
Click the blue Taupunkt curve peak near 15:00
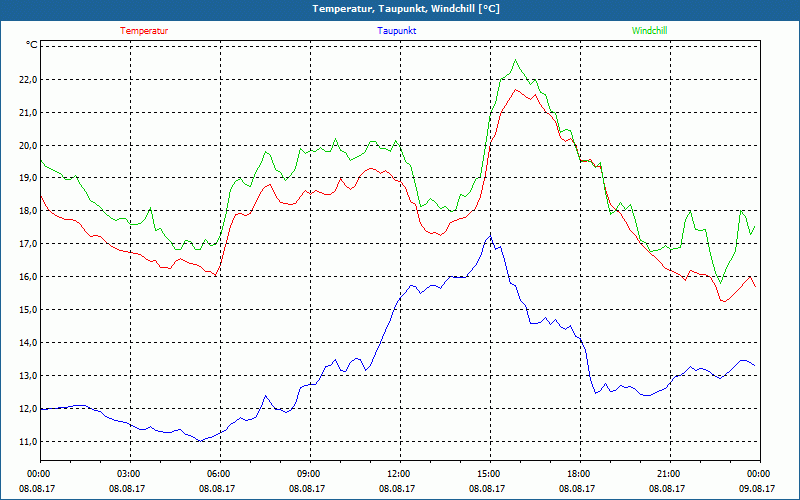pos(489,235)
